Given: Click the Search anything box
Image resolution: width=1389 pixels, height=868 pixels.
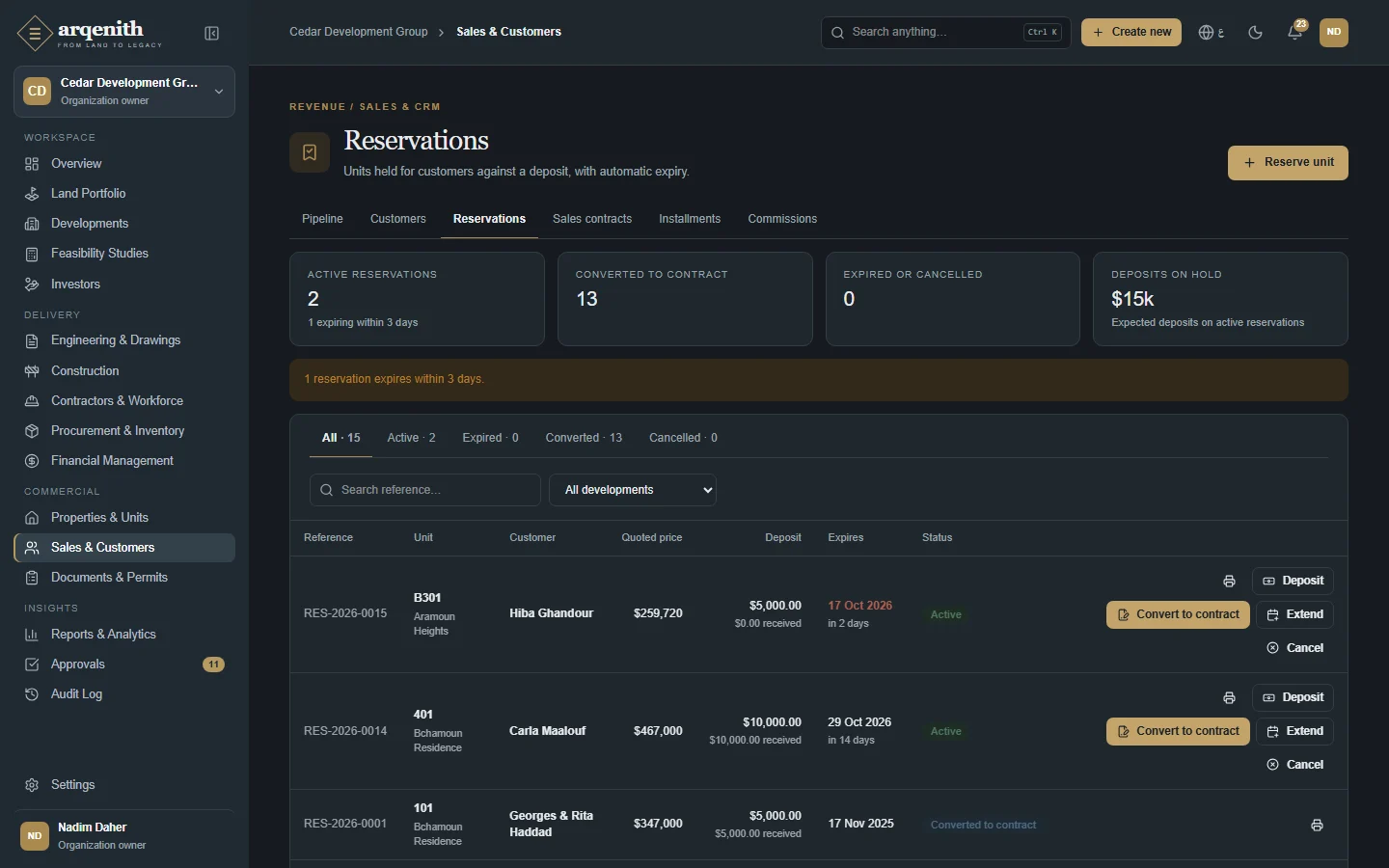Looking at the screenshot, I should [x=945, y=32].
